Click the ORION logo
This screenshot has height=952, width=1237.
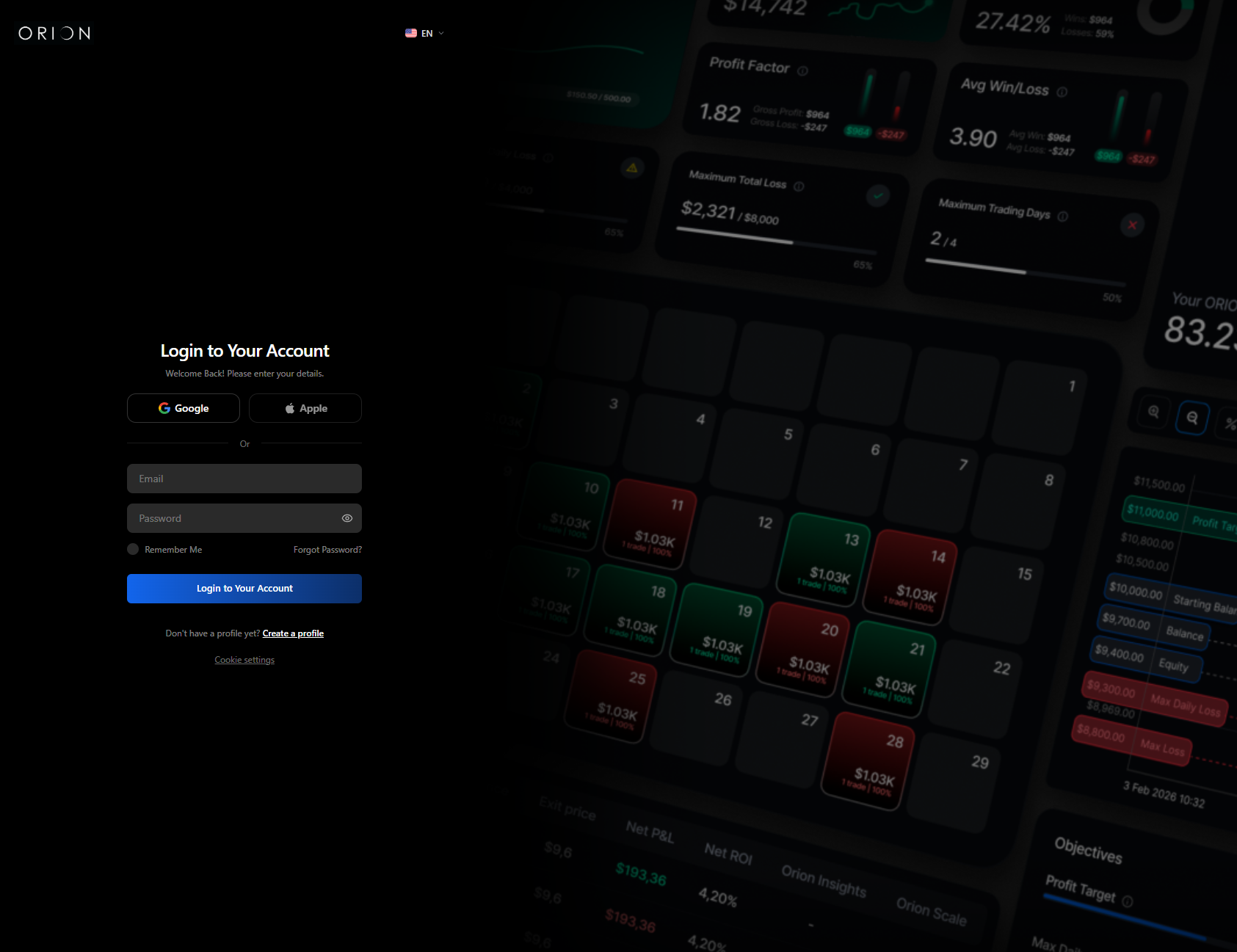click(54, 34)
